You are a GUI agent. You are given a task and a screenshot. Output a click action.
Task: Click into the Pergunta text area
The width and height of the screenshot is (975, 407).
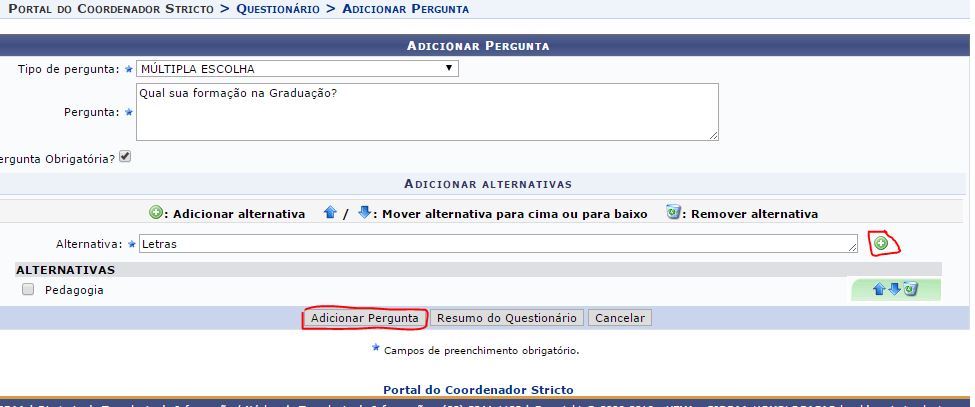click(427, 111)
